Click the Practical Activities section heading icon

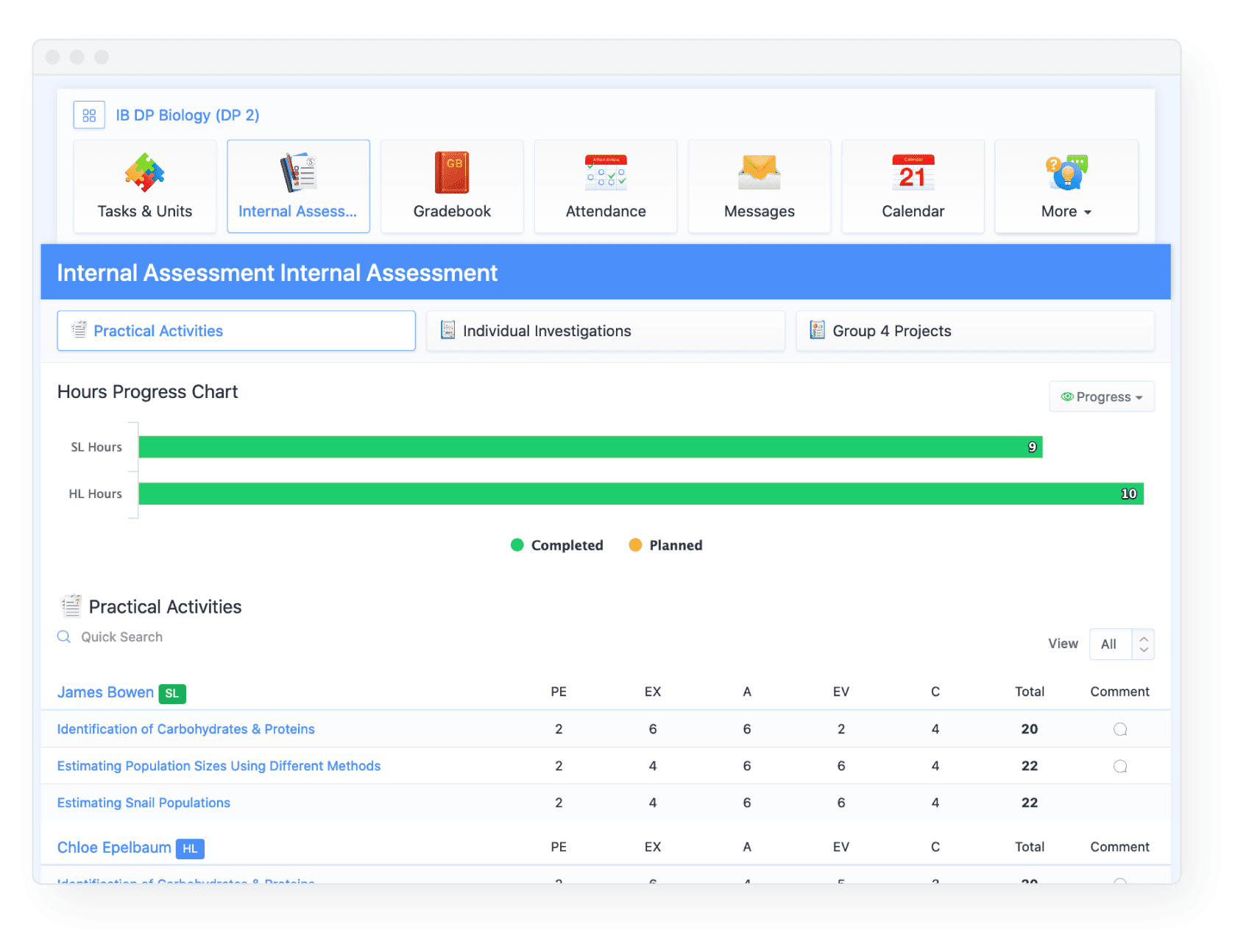[x=71, y=606]
